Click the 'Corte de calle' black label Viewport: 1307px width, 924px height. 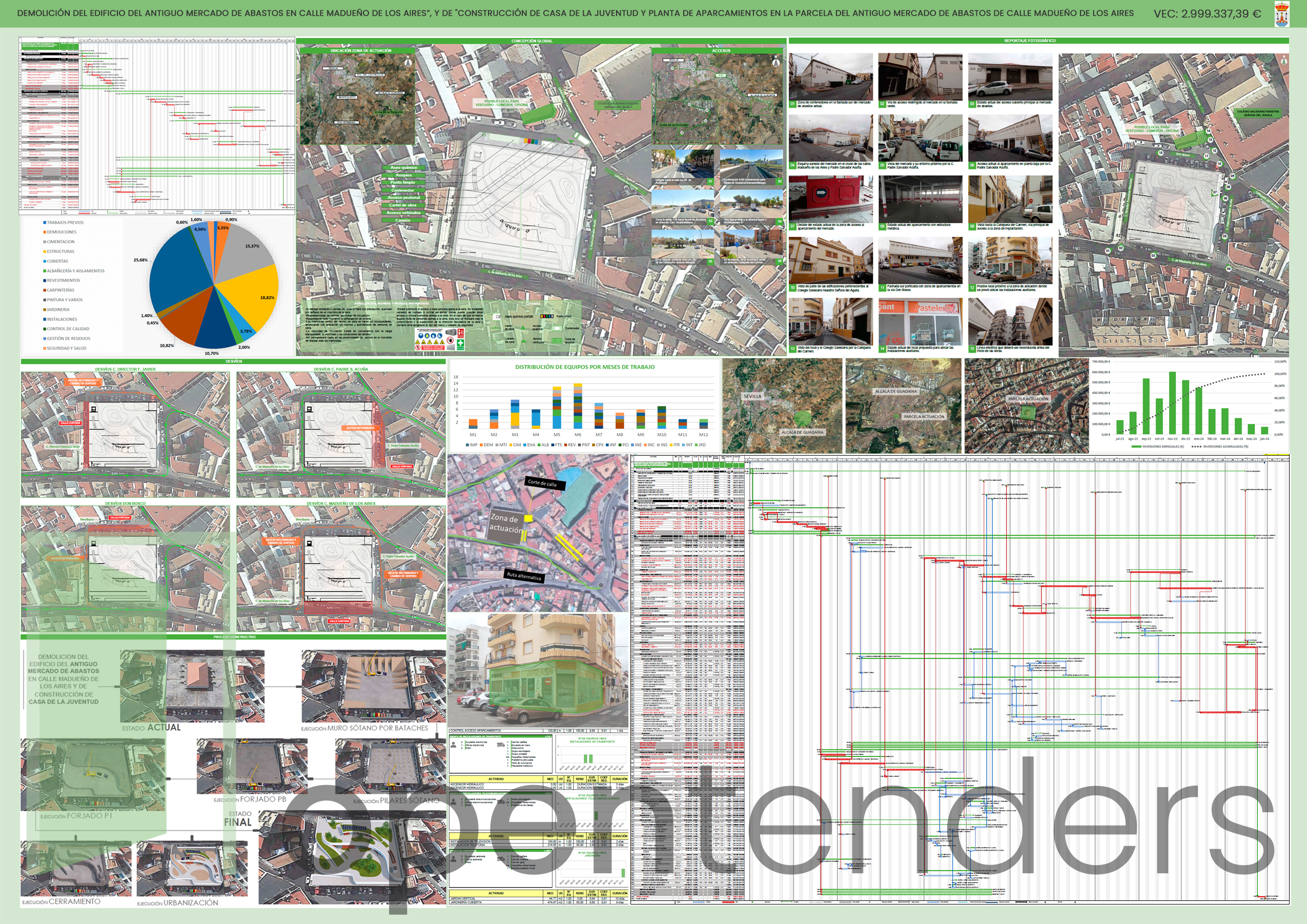[x=544, y=483]
